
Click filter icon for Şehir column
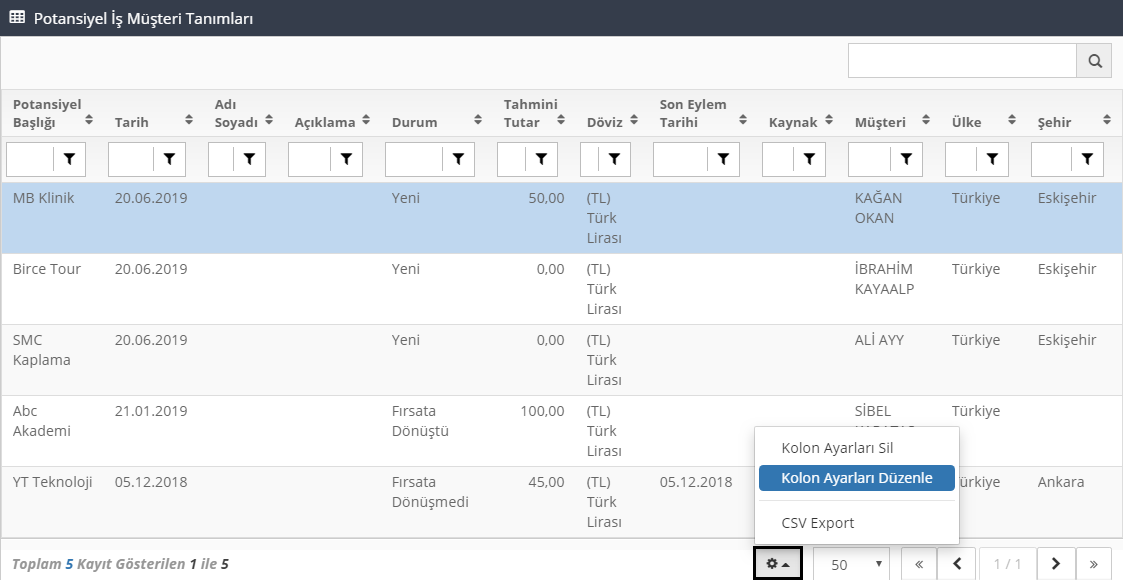(x=1087, y=158)
